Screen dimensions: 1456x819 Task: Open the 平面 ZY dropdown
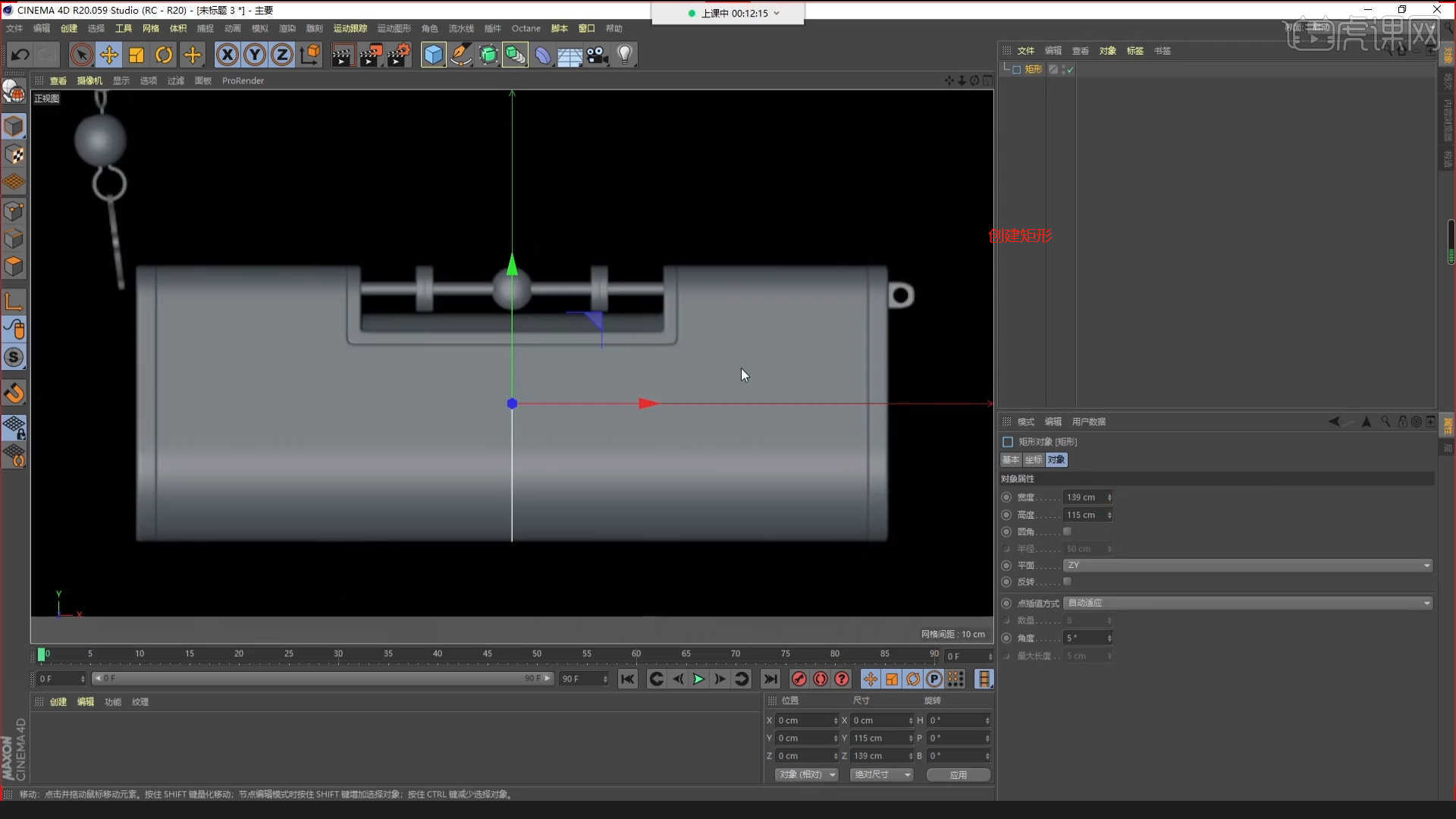[1247, 565]
